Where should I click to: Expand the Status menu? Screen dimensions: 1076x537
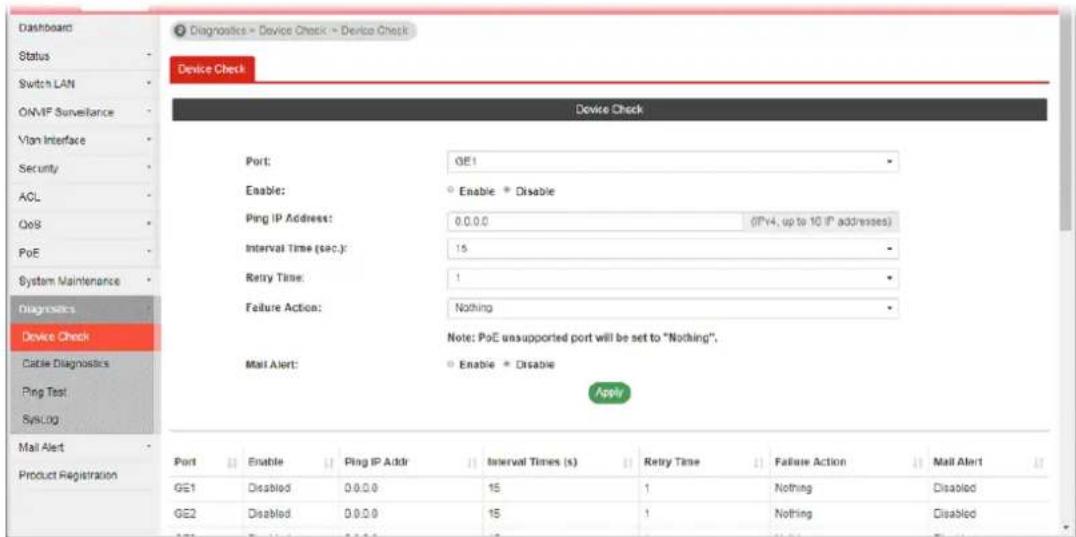pyautogui.click(x=86, y=56)
